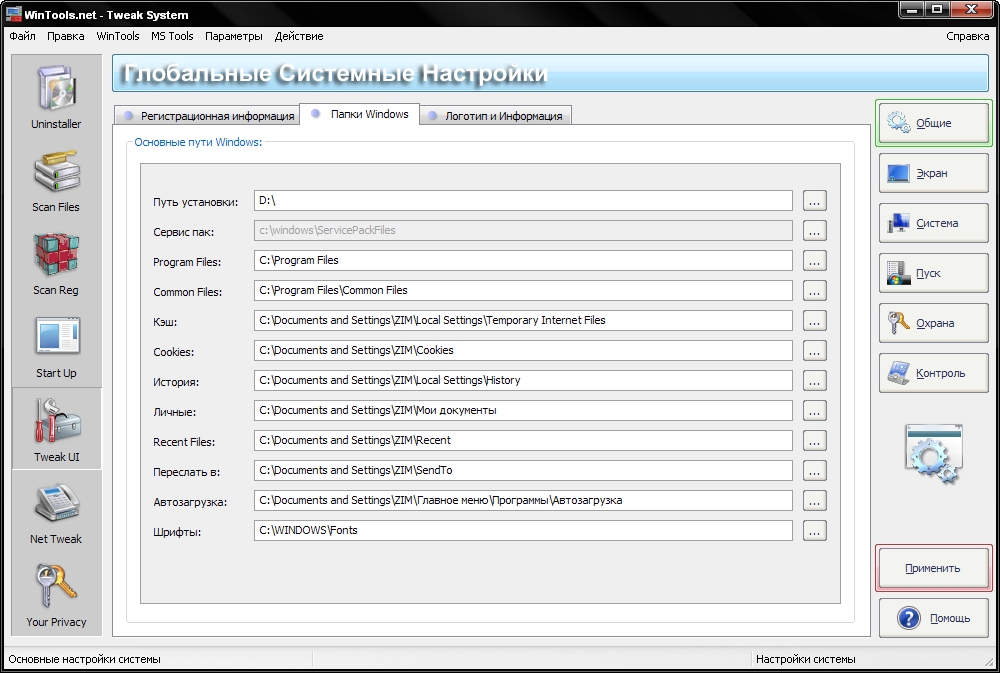
Task: Click the Автозагрузка path field
Action: (523, 500)
